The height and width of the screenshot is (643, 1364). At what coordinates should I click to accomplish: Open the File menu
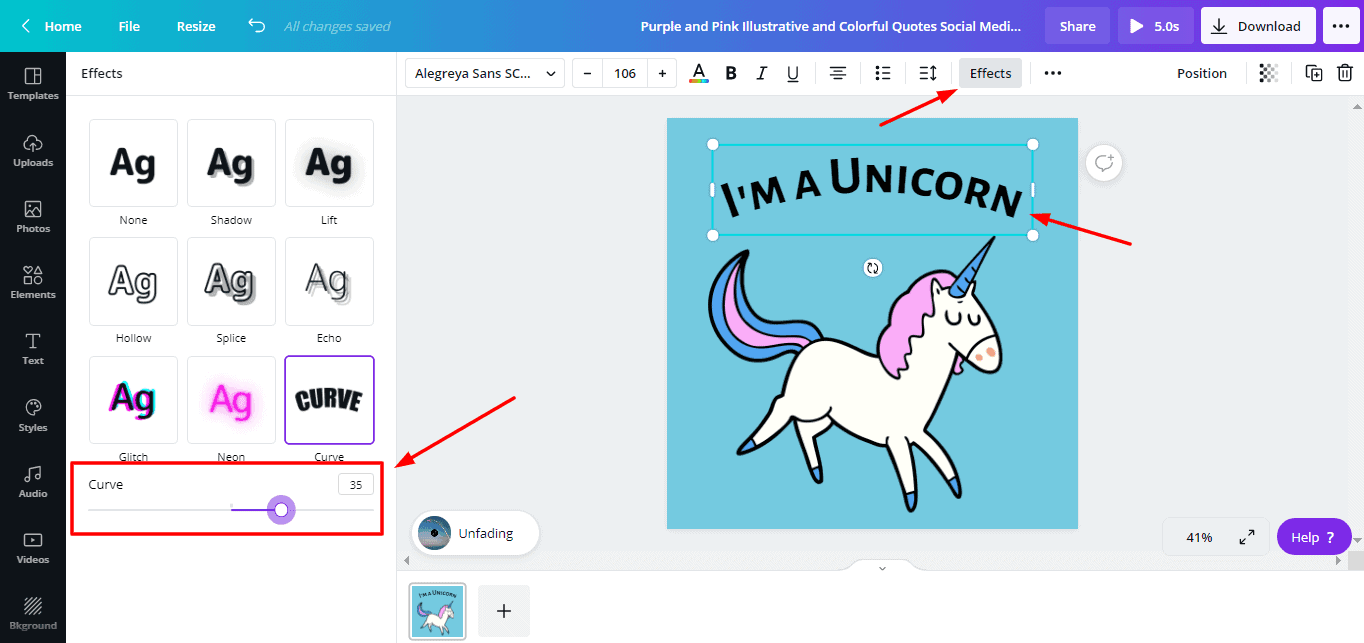[x=129, y=26]
